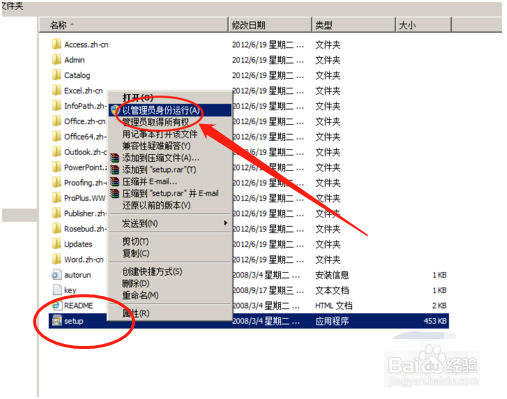Screen dimensions: 507x399
Task: Click the setup application icon
Action: (x=57, y=321)
